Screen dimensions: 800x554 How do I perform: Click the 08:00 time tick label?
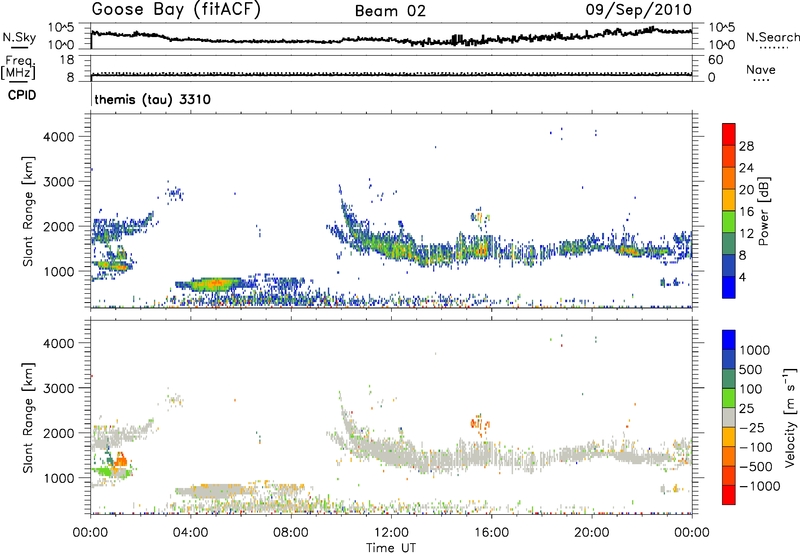pos(291,533)
